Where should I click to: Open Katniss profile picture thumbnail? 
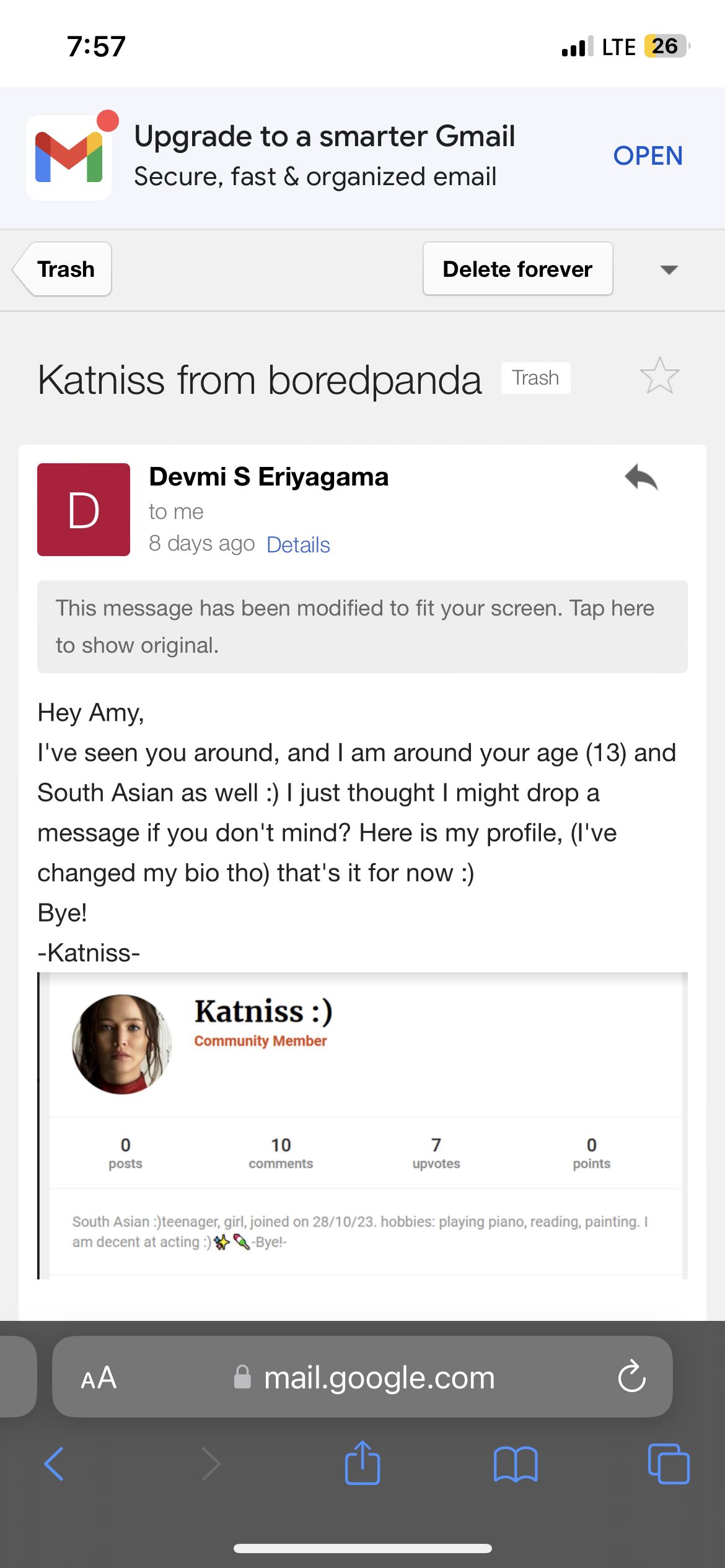(121, 1044)
